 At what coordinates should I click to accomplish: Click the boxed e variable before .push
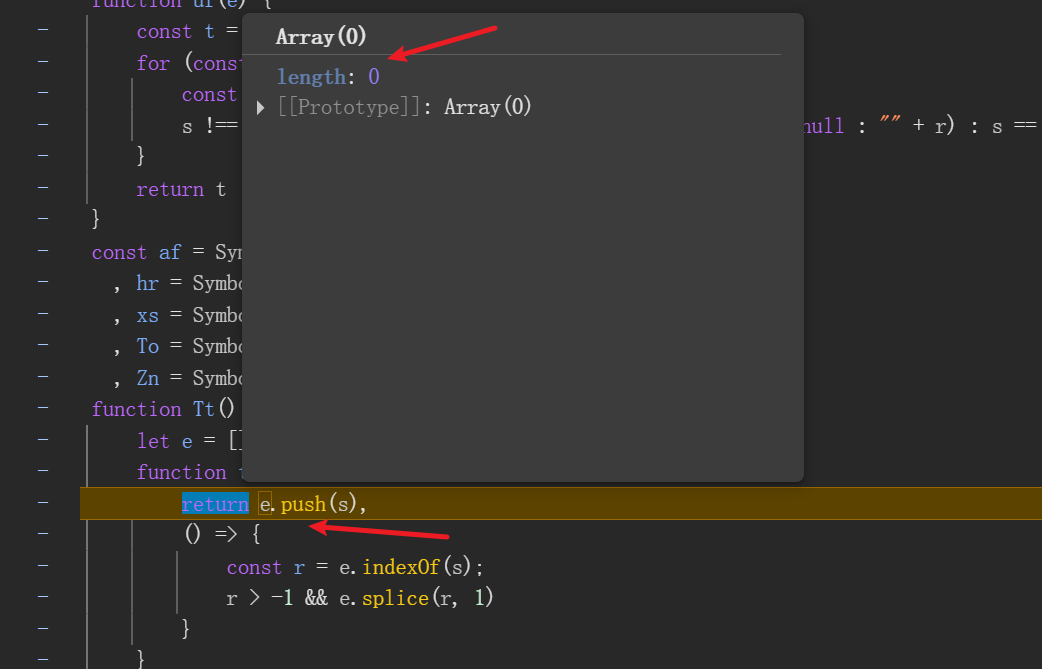tap(265, 505)
